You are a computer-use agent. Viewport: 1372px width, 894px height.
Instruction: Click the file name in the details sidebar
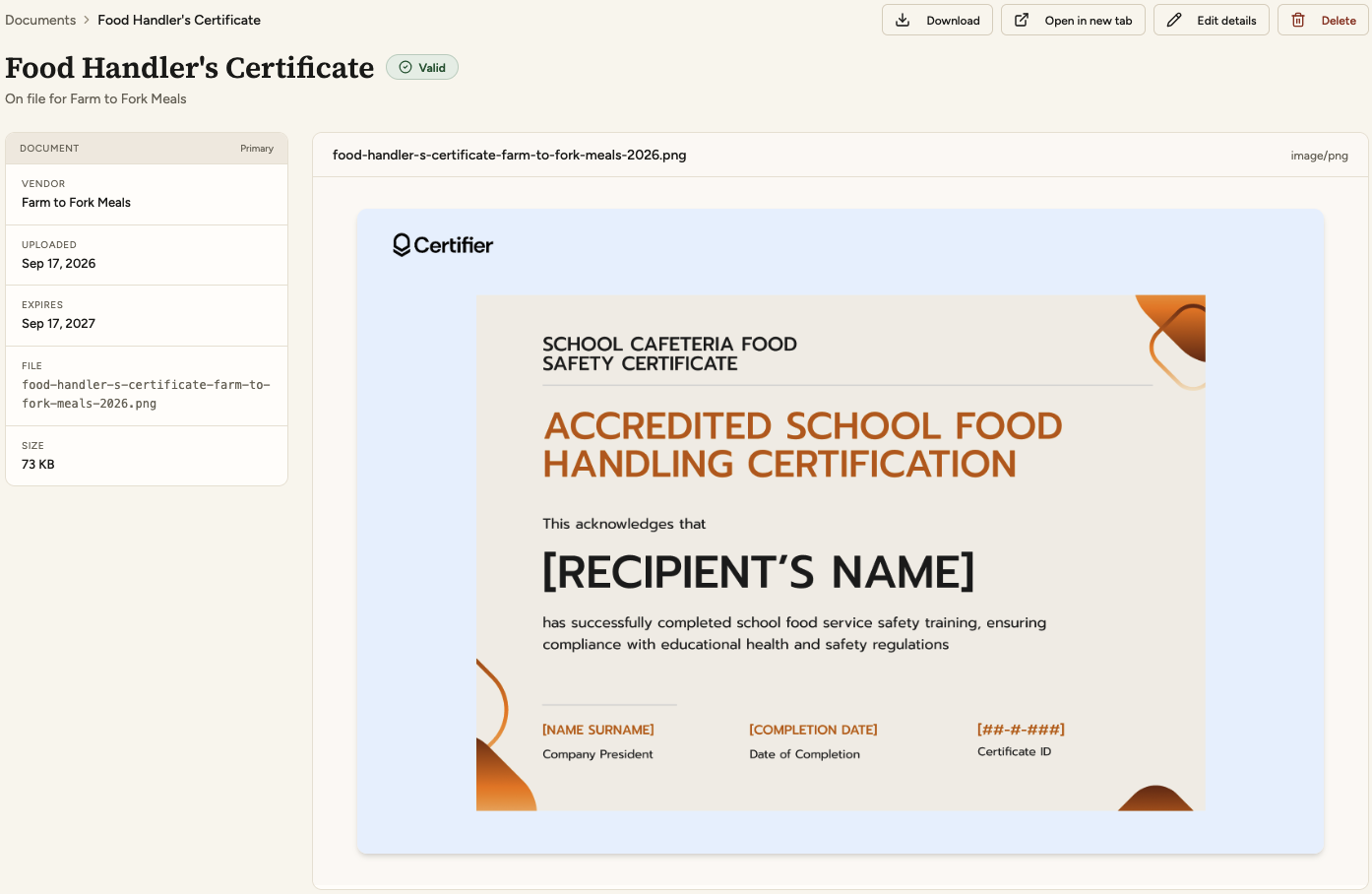click(x=146, y=394)
